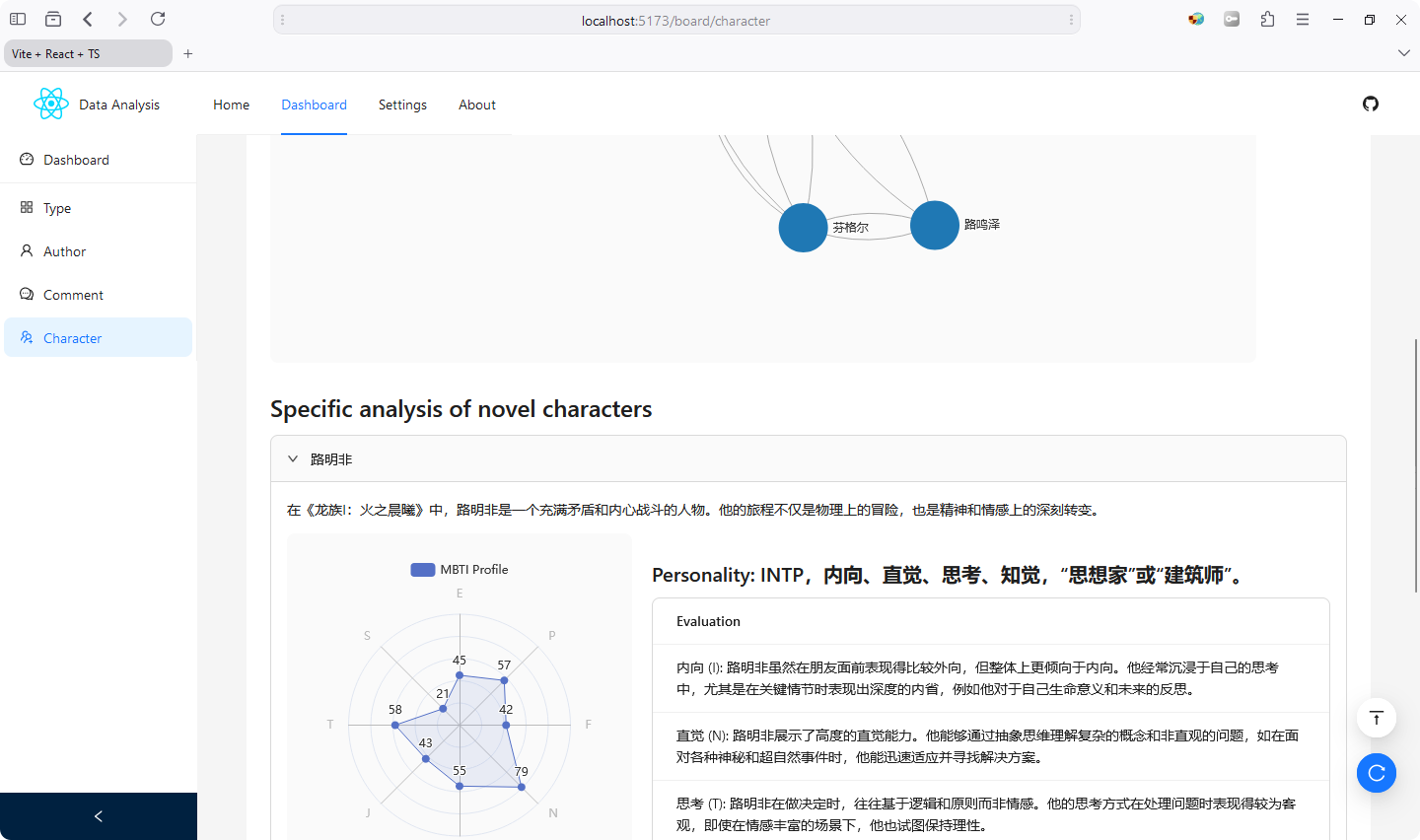Click the React logo icon
Screen dimensions: 1420x840
51,104
